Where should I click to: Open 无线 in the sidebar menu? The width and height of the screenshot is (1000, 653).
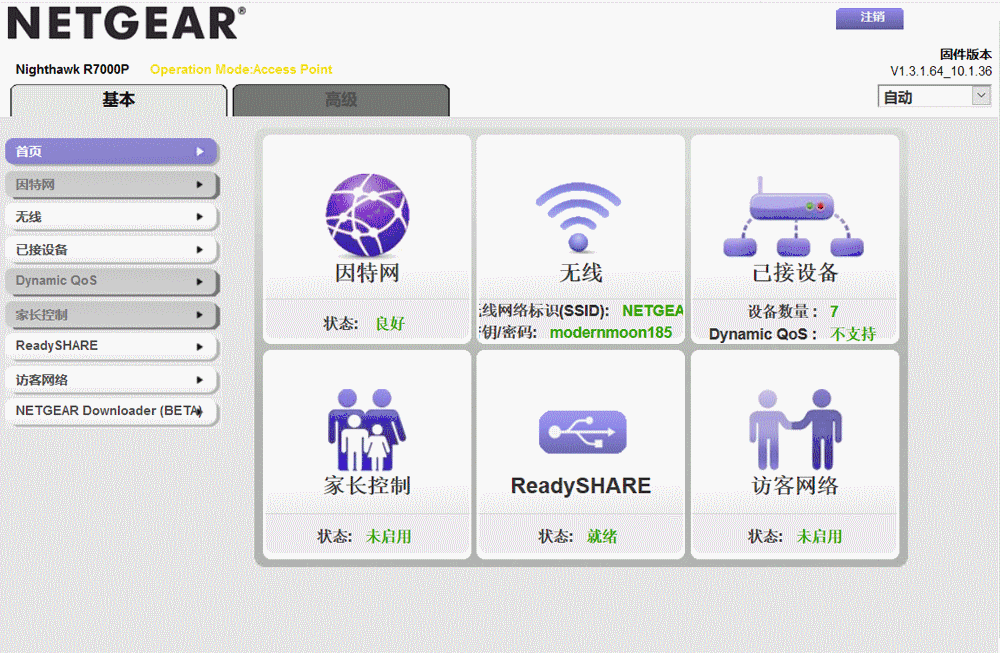[111, 217]
